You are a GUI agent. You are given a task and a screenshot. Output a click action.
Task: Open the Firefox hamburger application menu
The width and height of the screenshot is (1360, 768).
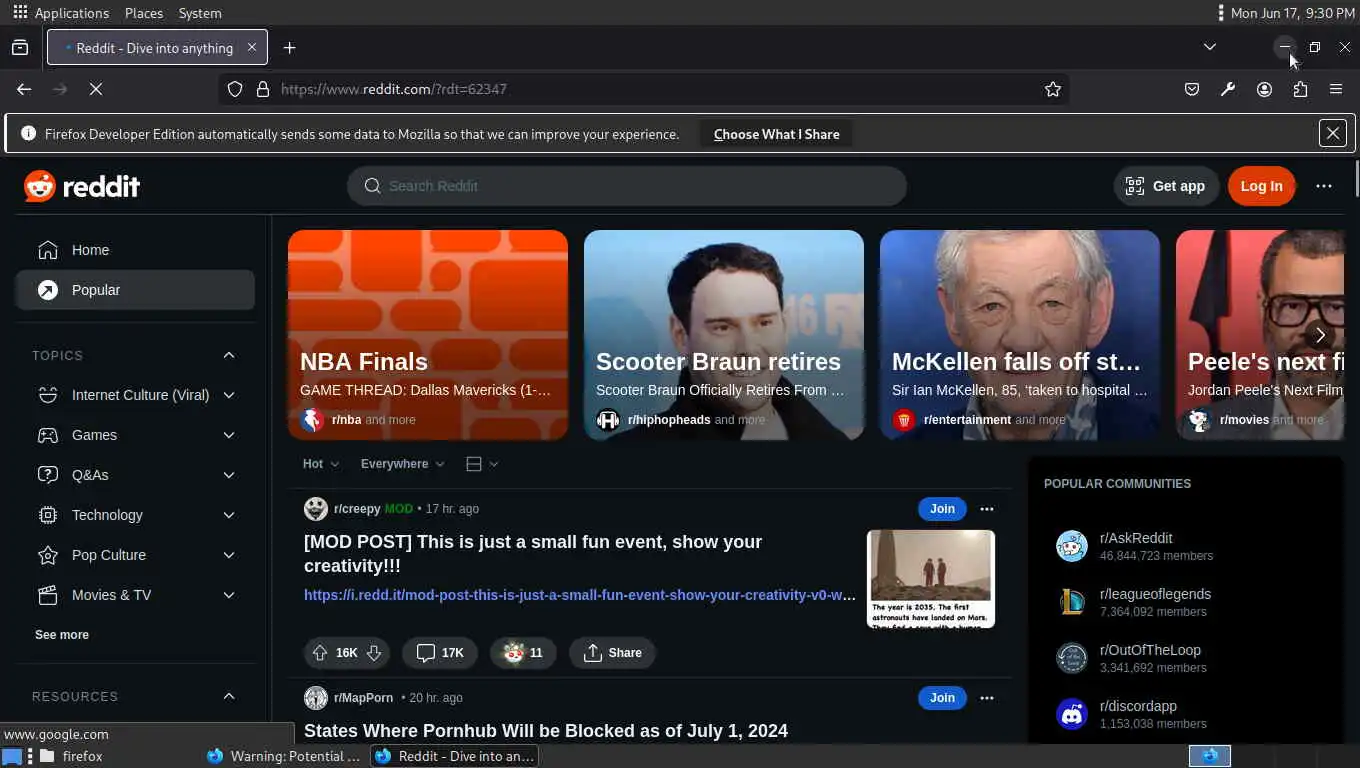tap(1336, 89)
